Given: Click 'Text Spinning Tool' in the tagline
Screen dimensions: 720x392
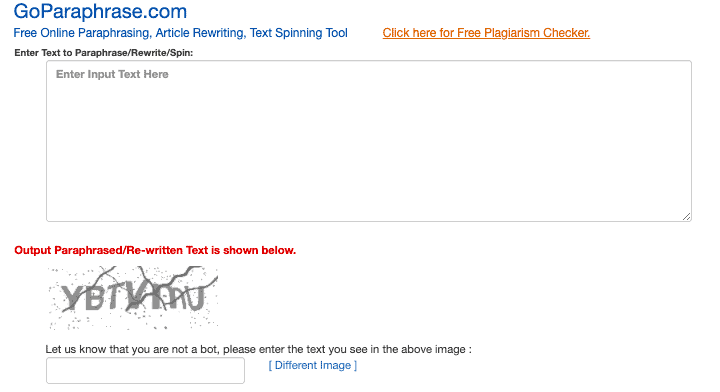Looking at the screenshot, I should 298,33.
